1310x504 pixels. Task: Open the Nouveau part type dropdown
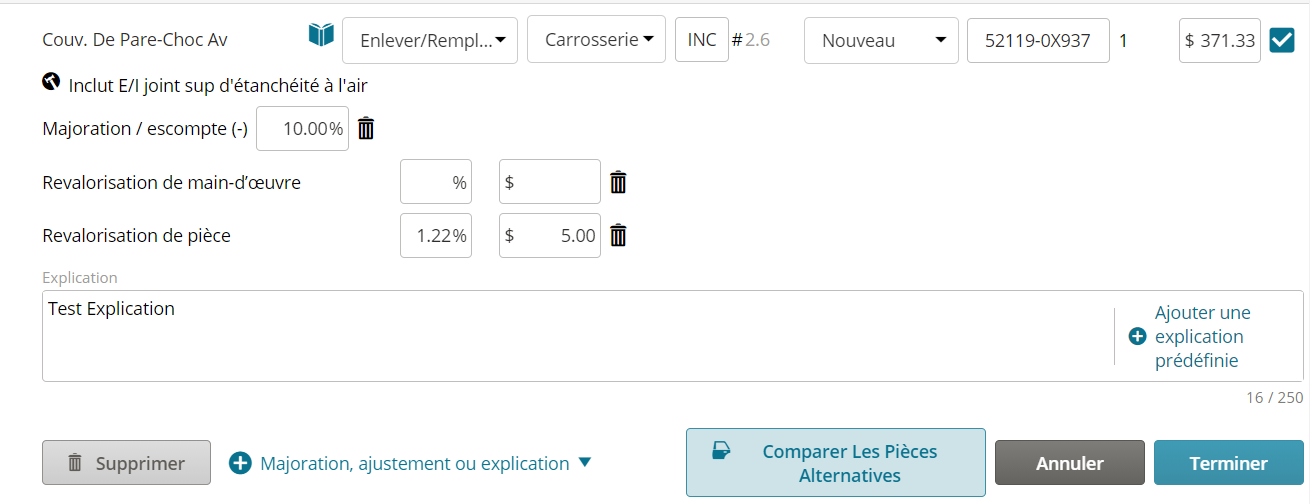[881, 40]
